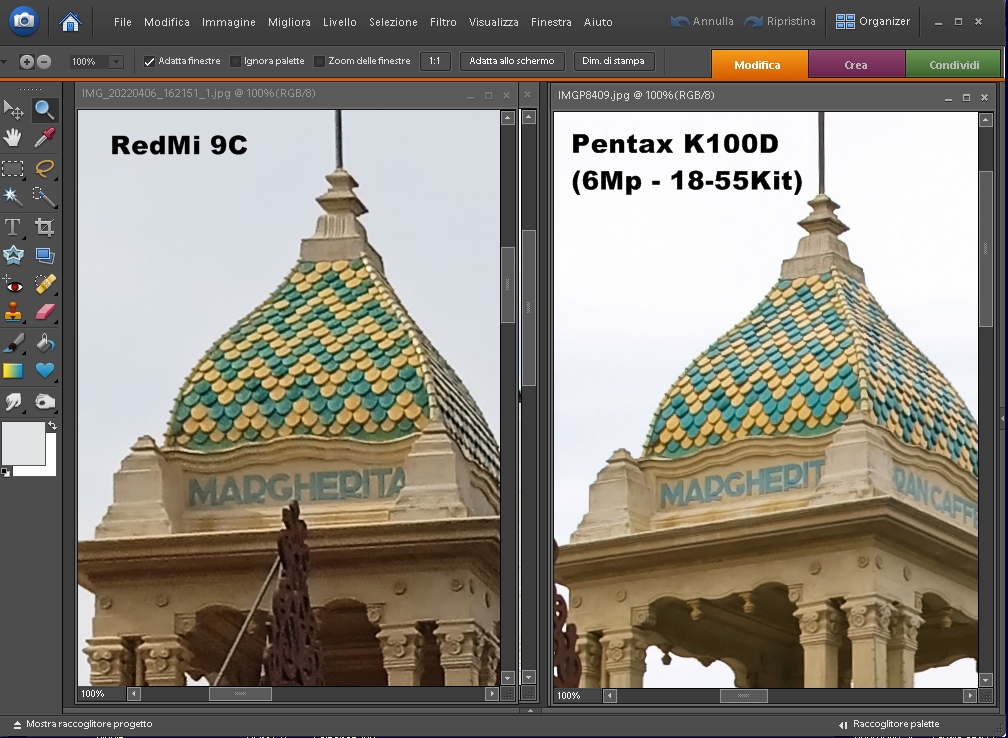This screenshot has height=738, width=1008.
Task: Select the Move tool
Action: (x=13, y=110)
